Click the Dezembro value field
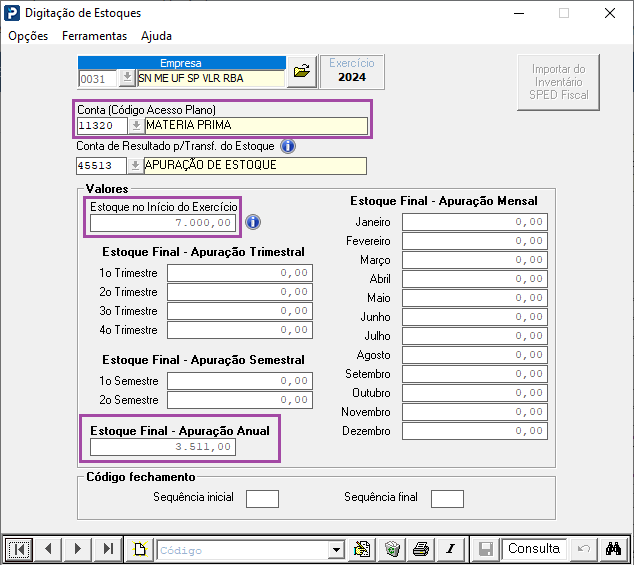Viewport: 635px width, 565px height. pos(475,431)
